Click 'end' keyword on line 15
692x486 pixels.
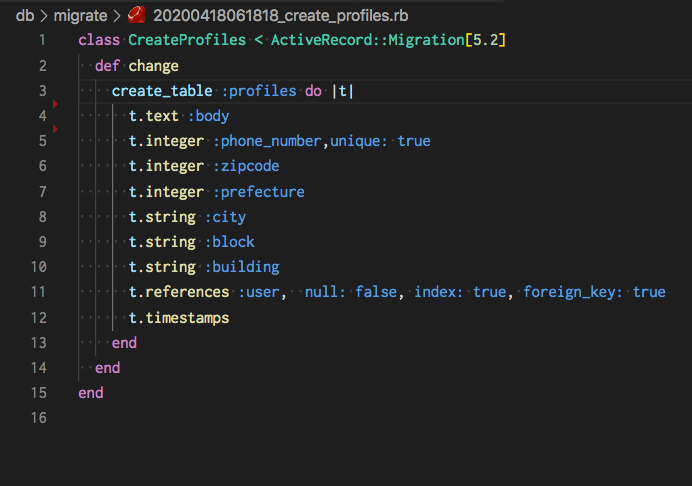tap(90, 393)
